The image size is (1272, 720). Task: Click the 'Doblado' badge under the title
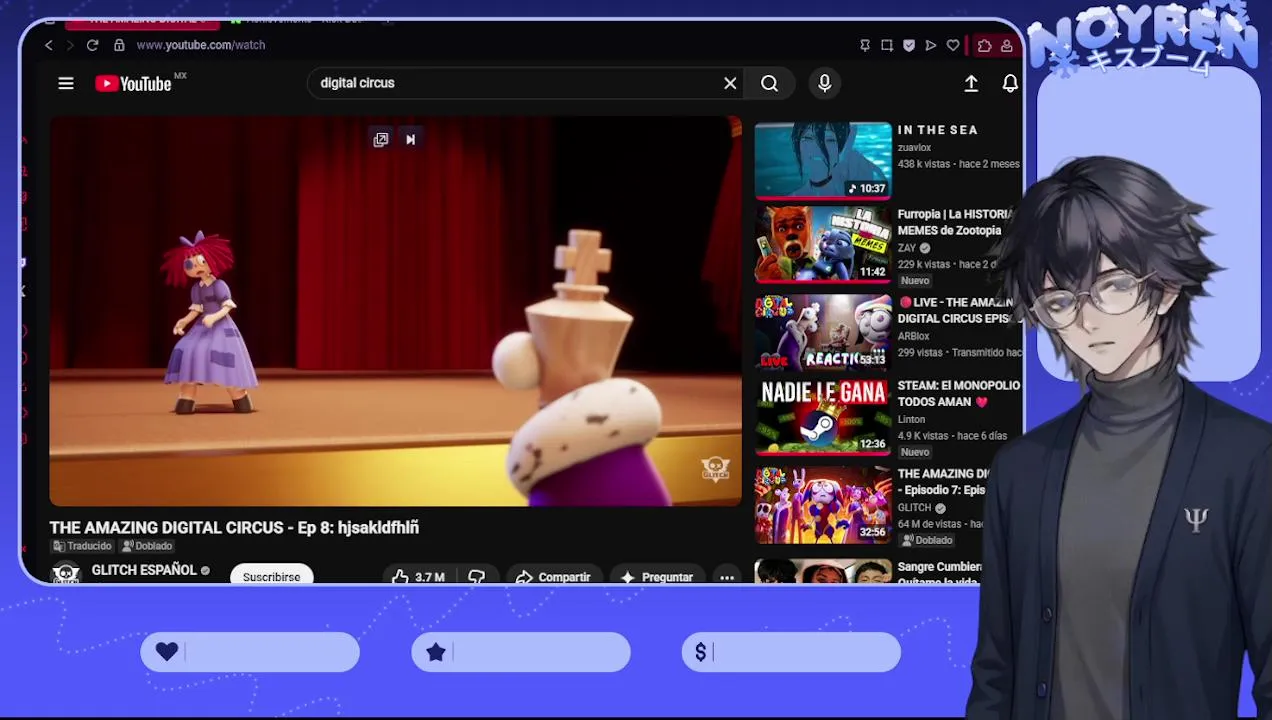pyautogui.click(x=147, y=546)
